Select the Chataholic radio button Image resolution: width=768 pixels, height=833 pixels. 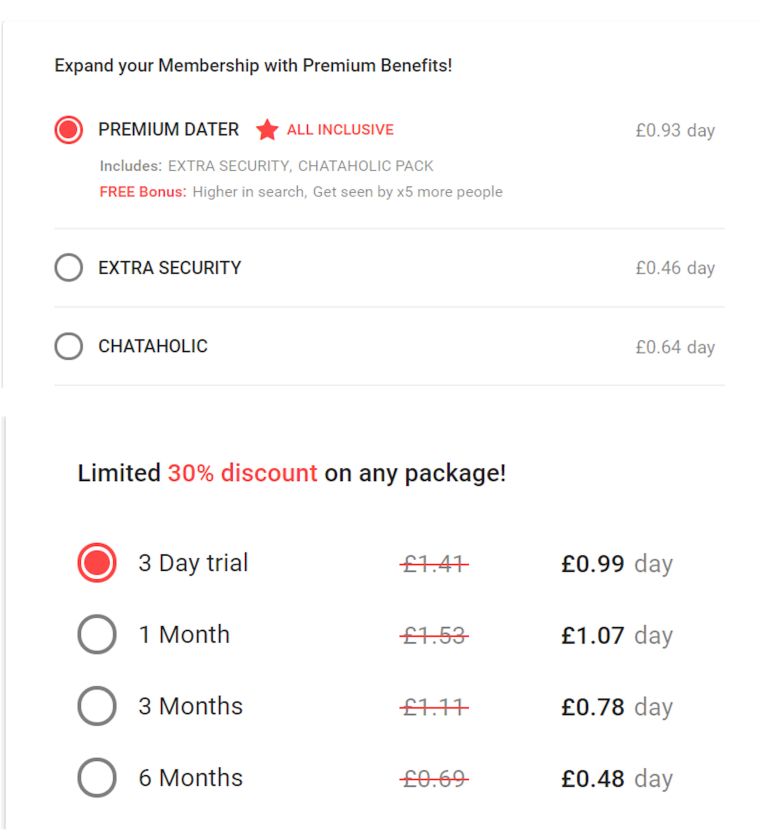(69, 347)
